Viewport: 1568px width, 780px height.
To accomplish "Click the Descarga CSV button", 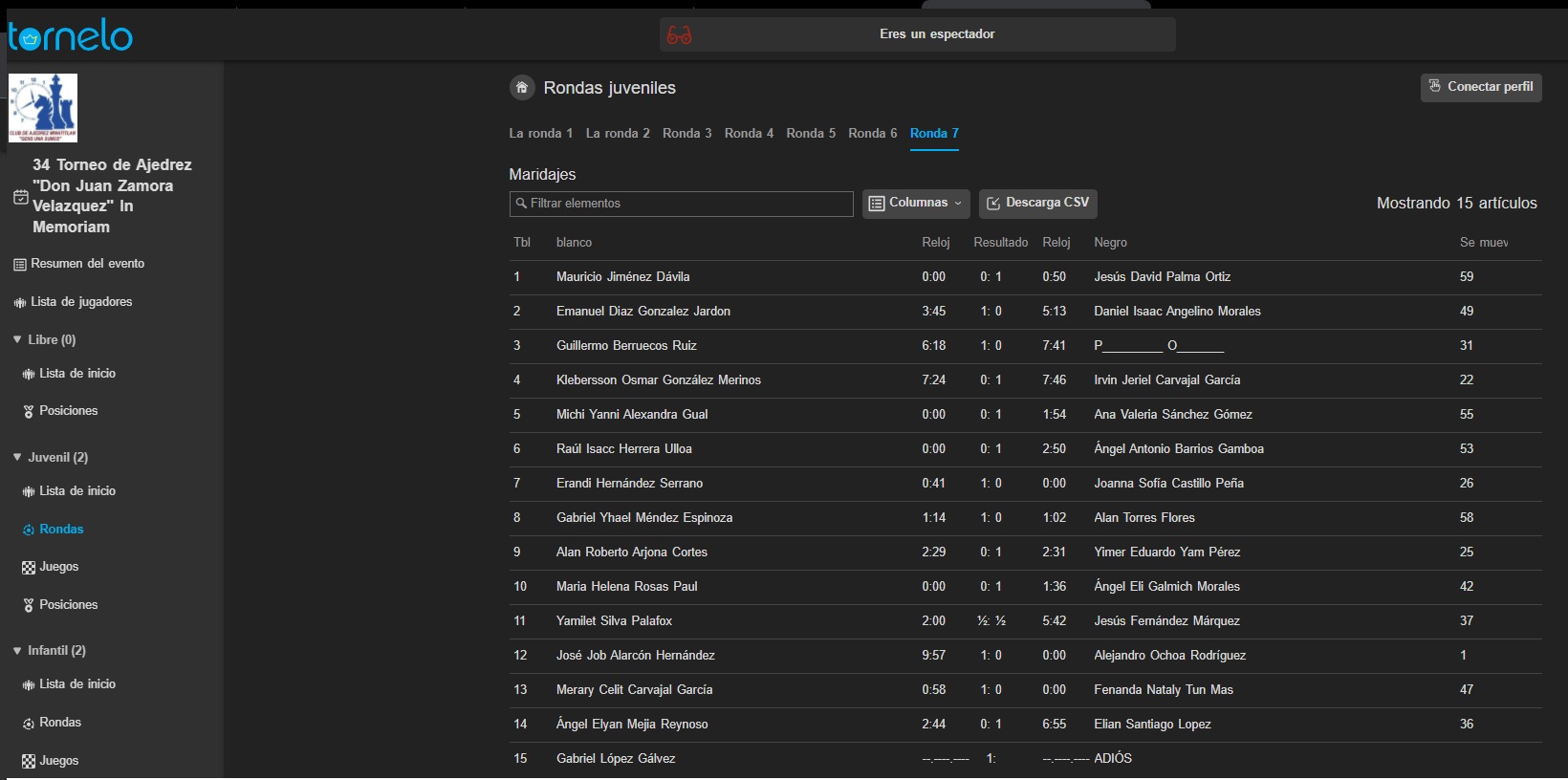I will pyautogui.click(x=1037, y=204).
